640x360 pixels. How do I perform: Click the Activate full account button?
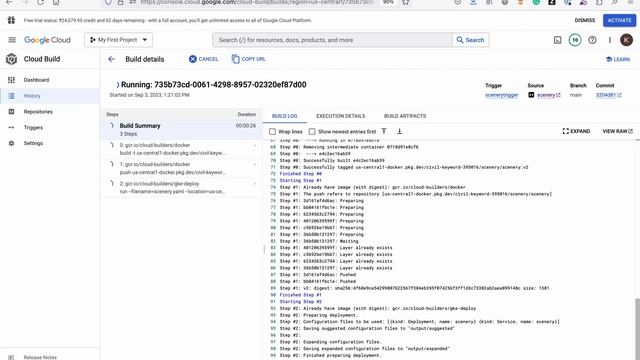[619, 20]
